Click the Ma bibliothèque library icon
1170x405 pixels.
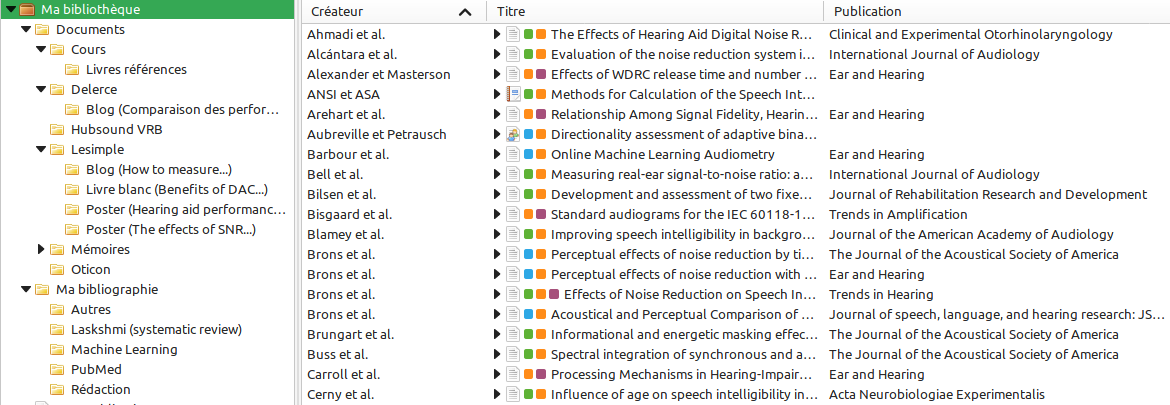pyautogui.click(x=26, y=10)
